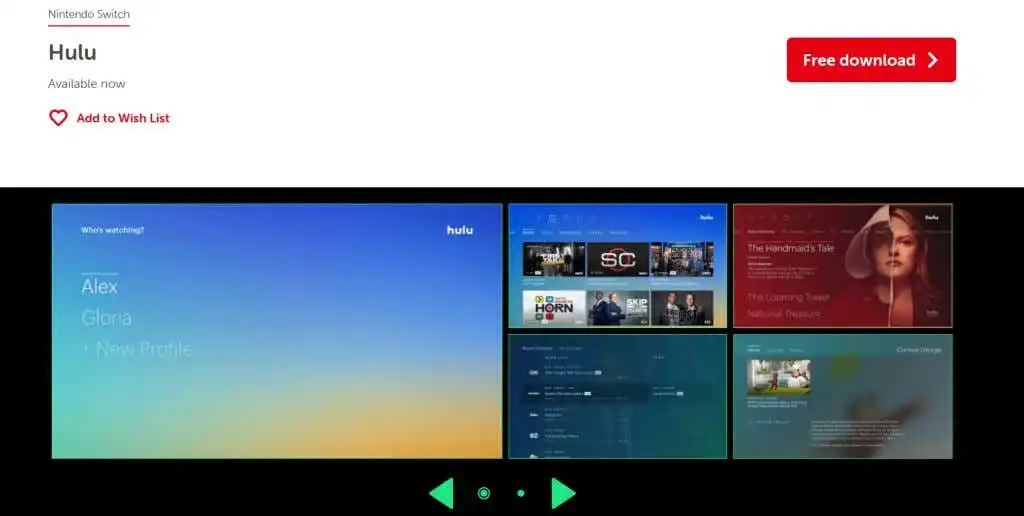1024x516 pixels.
Task: Select Alex profile in the screenshot
Action: pos(99,287)
